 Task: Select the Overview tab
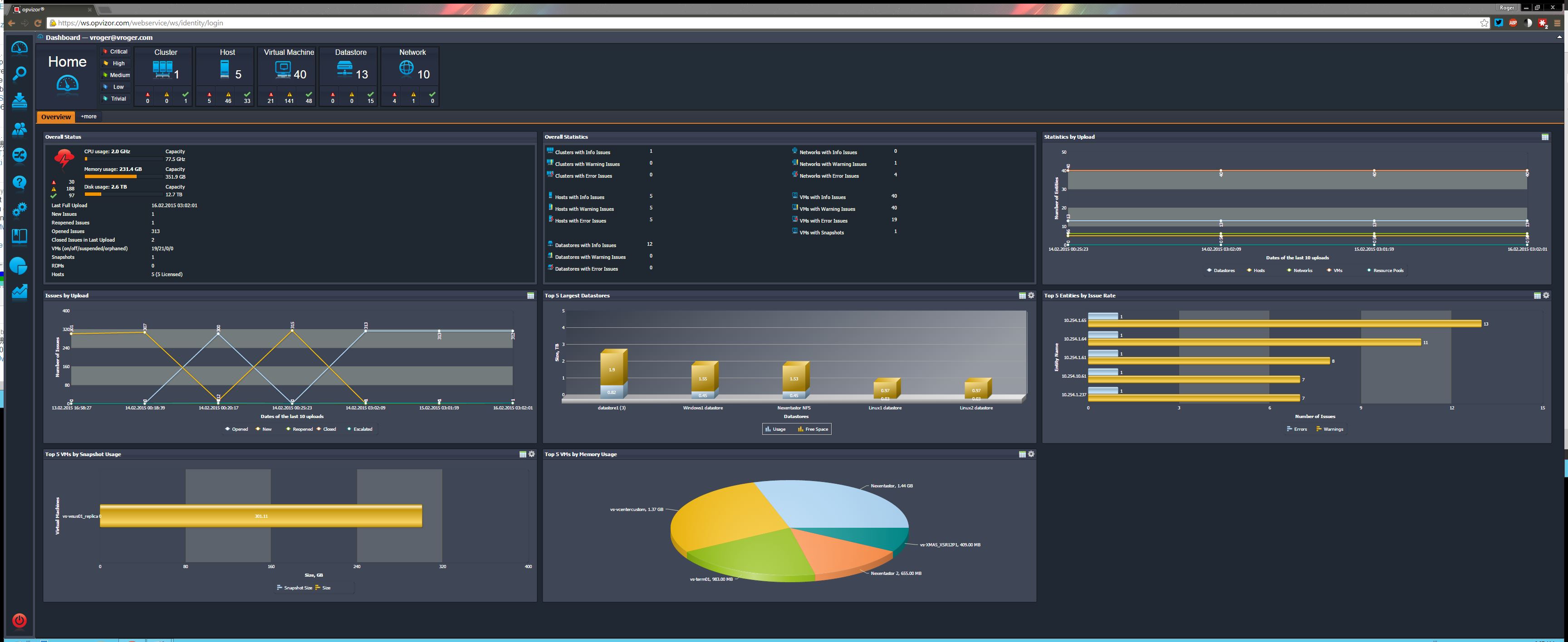(x=56, y=117)
